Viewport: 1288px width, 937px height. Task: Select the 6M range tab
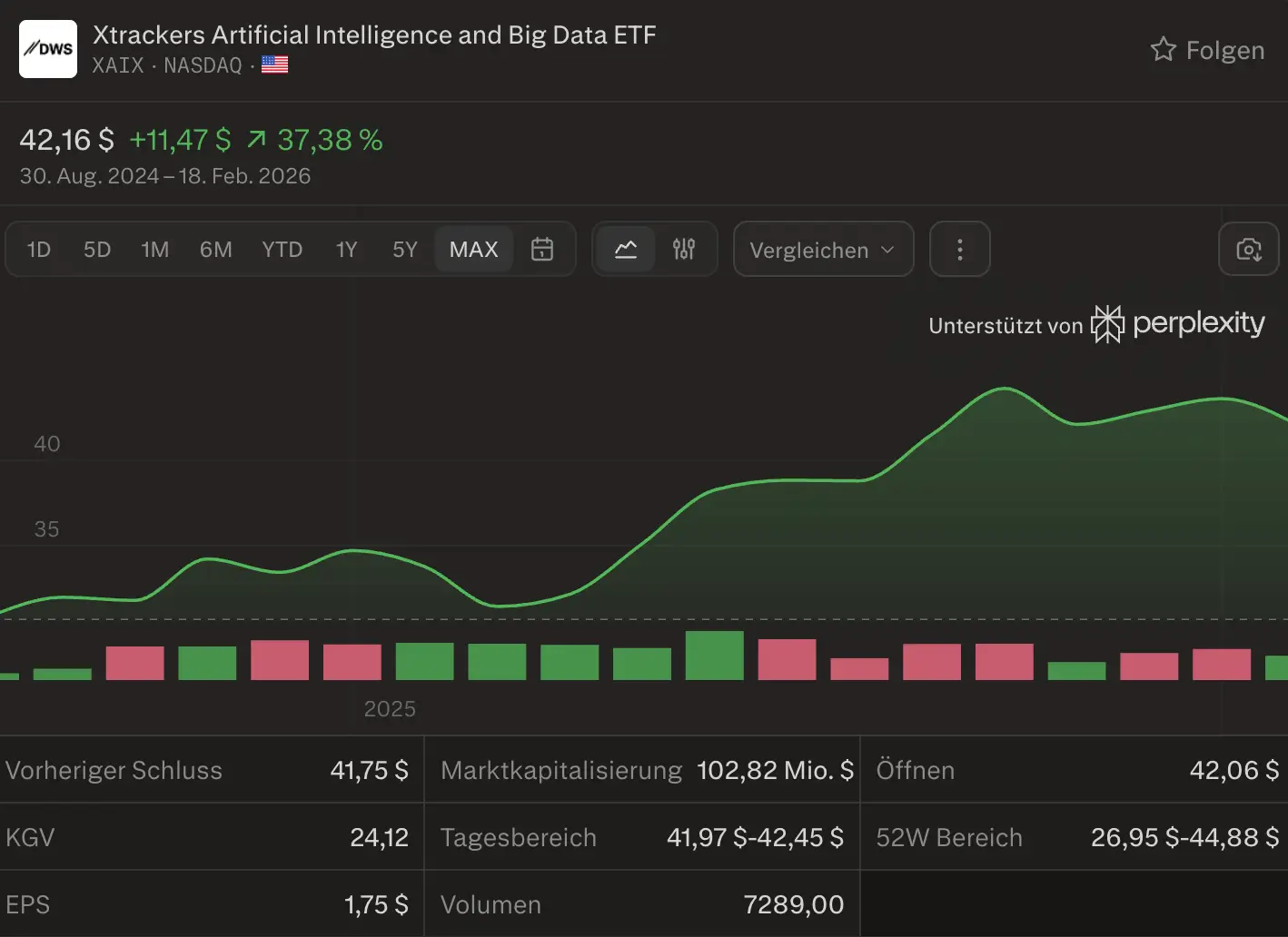point(215,250)
